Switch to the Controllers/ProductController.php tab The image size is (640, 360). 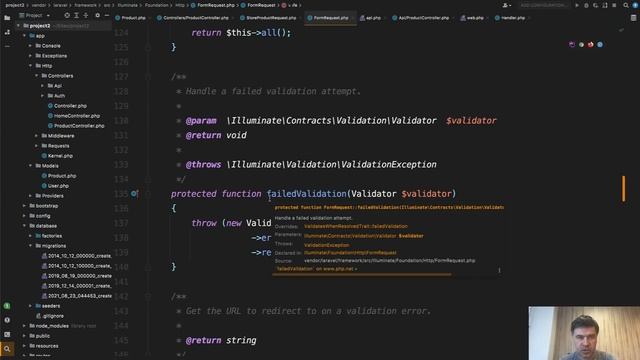[193, 18]
